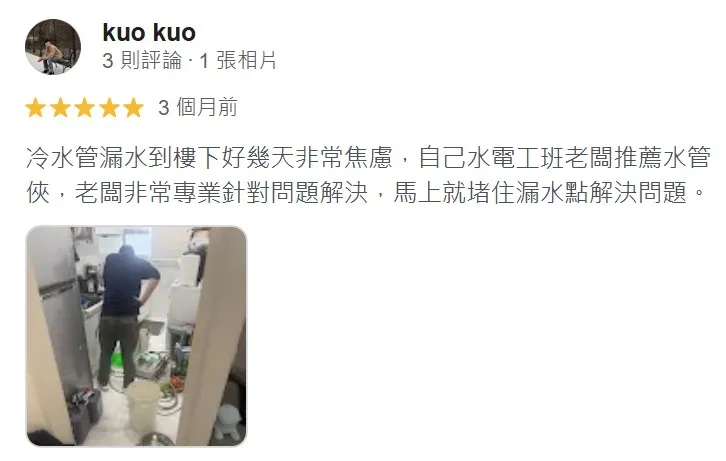View the reviewer's 3 則評論 count

[x=142, y=61]
